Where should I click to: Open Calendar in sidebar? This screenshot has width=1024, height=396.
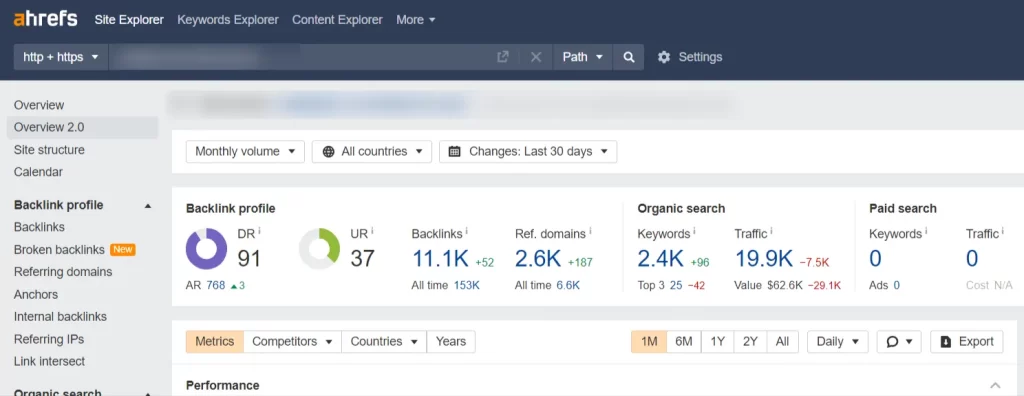39,173
